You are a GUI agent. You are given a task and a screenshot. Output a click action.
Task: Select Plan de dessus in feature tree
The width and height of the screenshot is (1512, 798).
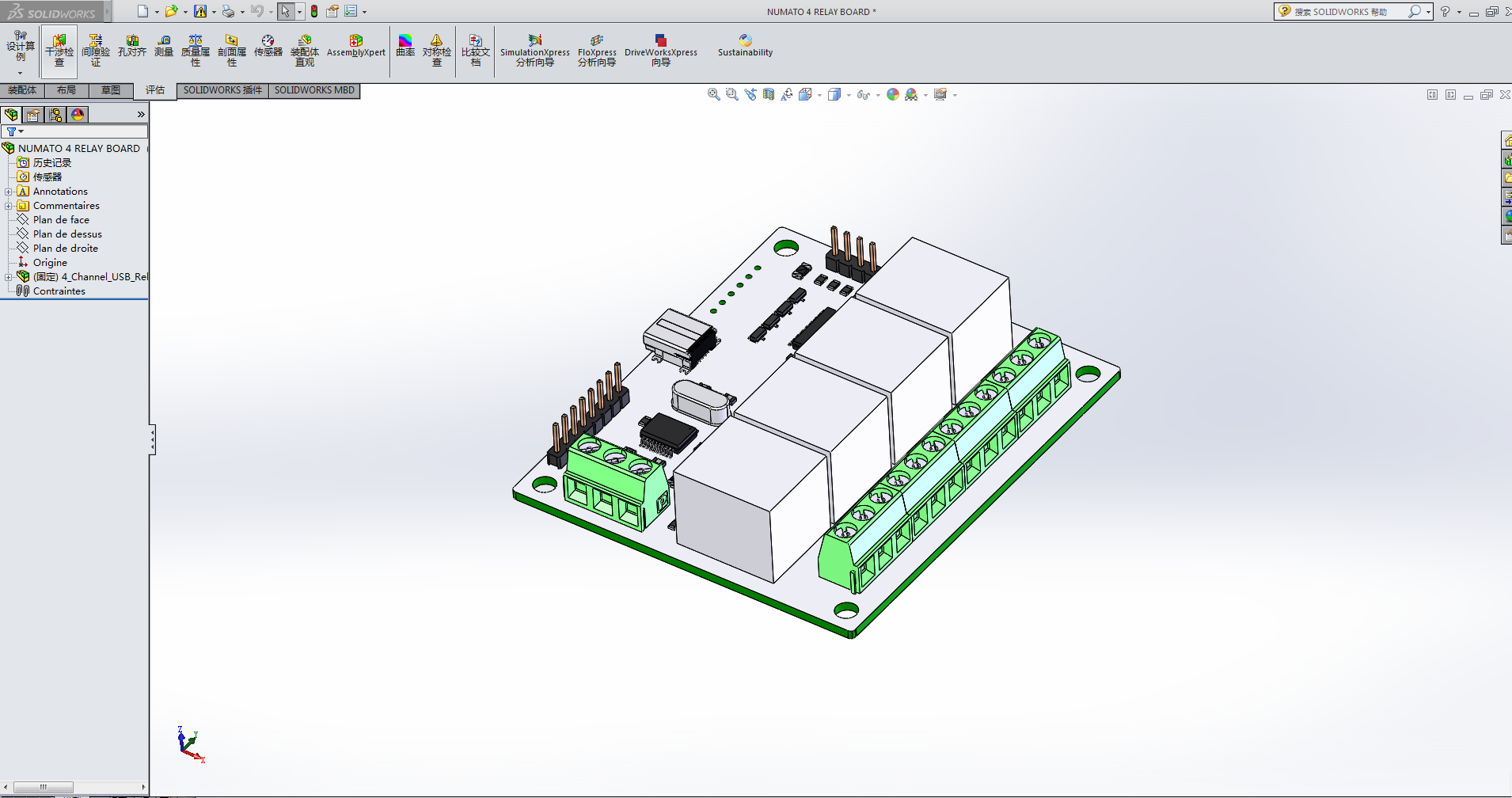point(67,234)
